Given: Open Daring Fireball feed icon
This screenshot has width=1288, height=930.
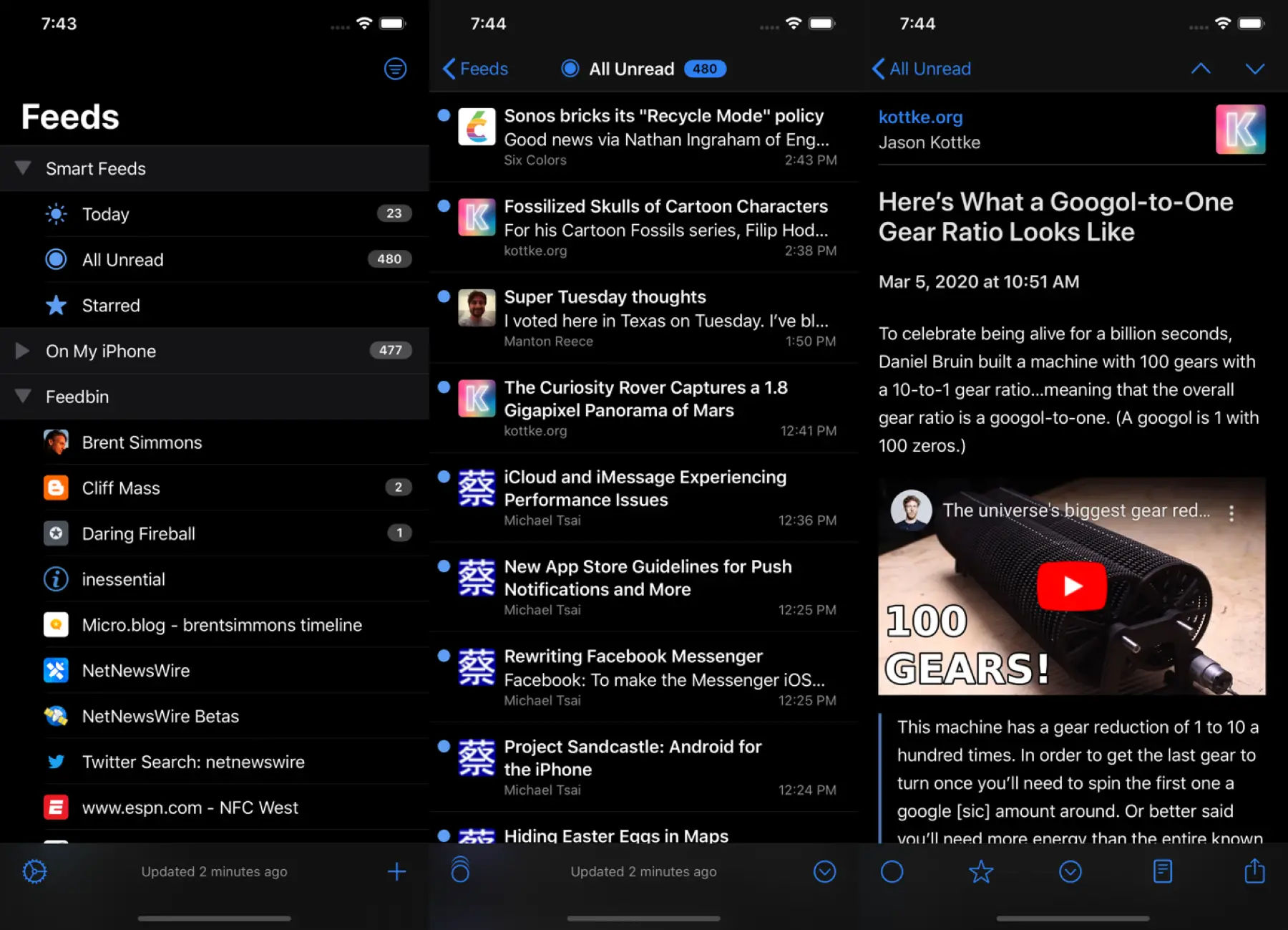Looking at the screenshot, I should point(56,533).
